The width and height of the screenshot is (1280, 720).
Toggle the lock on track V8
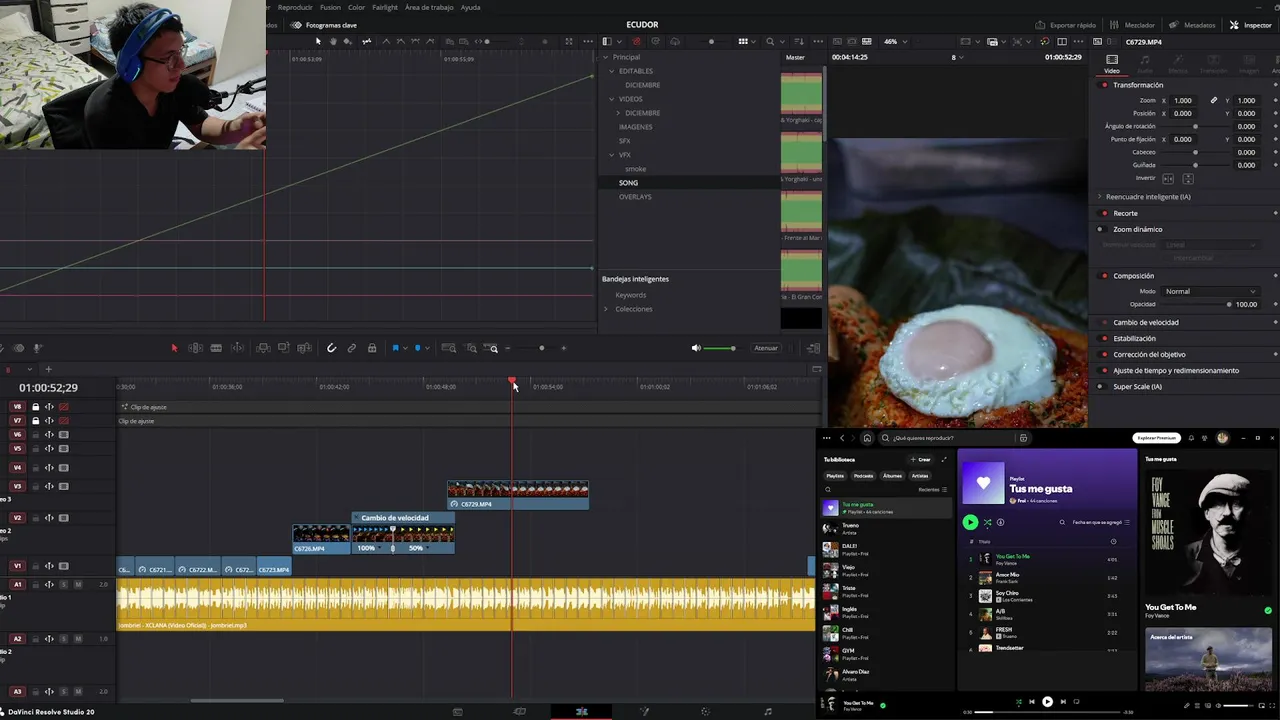tap(36, 407)
